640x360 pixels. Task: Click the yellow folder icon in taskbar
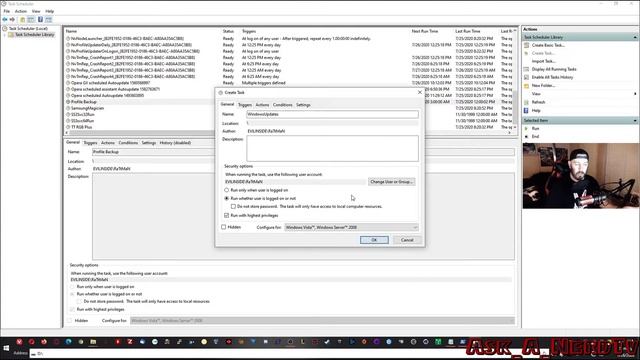[x=93, y=342]
